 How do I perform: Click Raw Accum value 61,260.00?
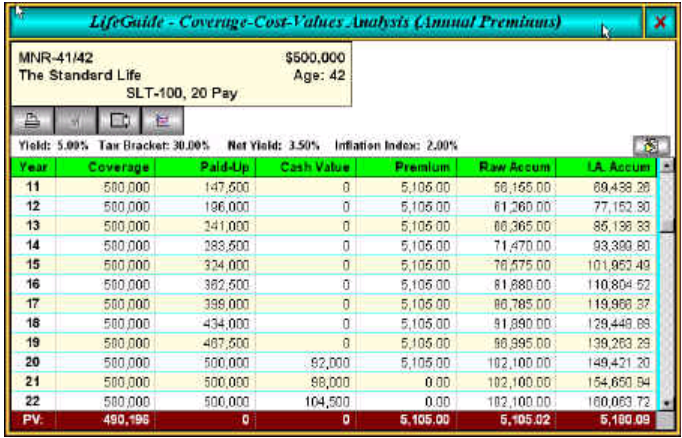point(522,207)
